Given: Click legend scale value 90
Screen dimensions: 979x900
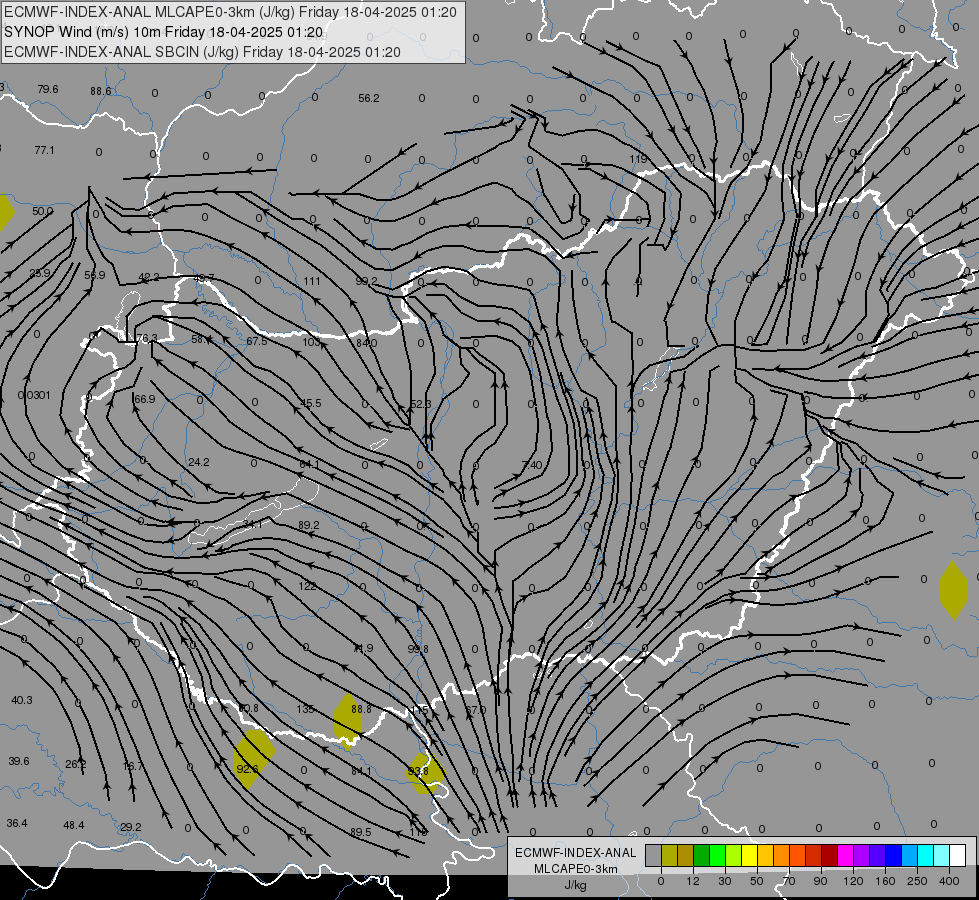Looking at the screenshot, I should click(x=821, y=881).
